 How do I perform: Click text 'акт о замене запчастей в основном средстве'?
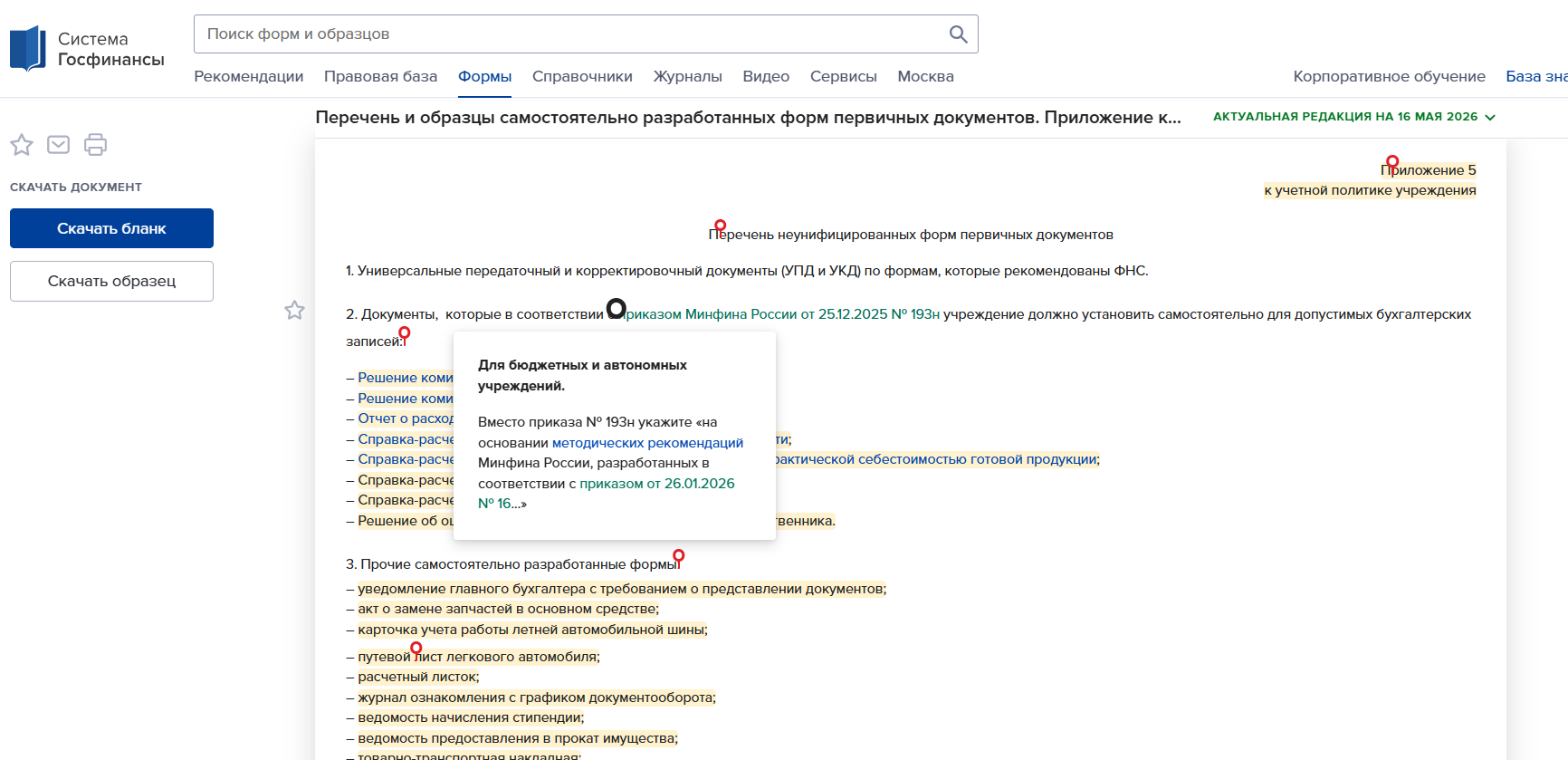pyautogui.click(x=507, y=609)
